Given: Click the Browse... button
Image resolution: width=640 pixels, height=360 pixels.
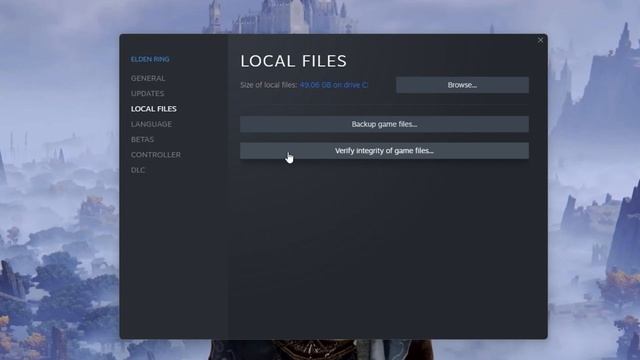Looking at the screenshot, I should pos(462,85).
